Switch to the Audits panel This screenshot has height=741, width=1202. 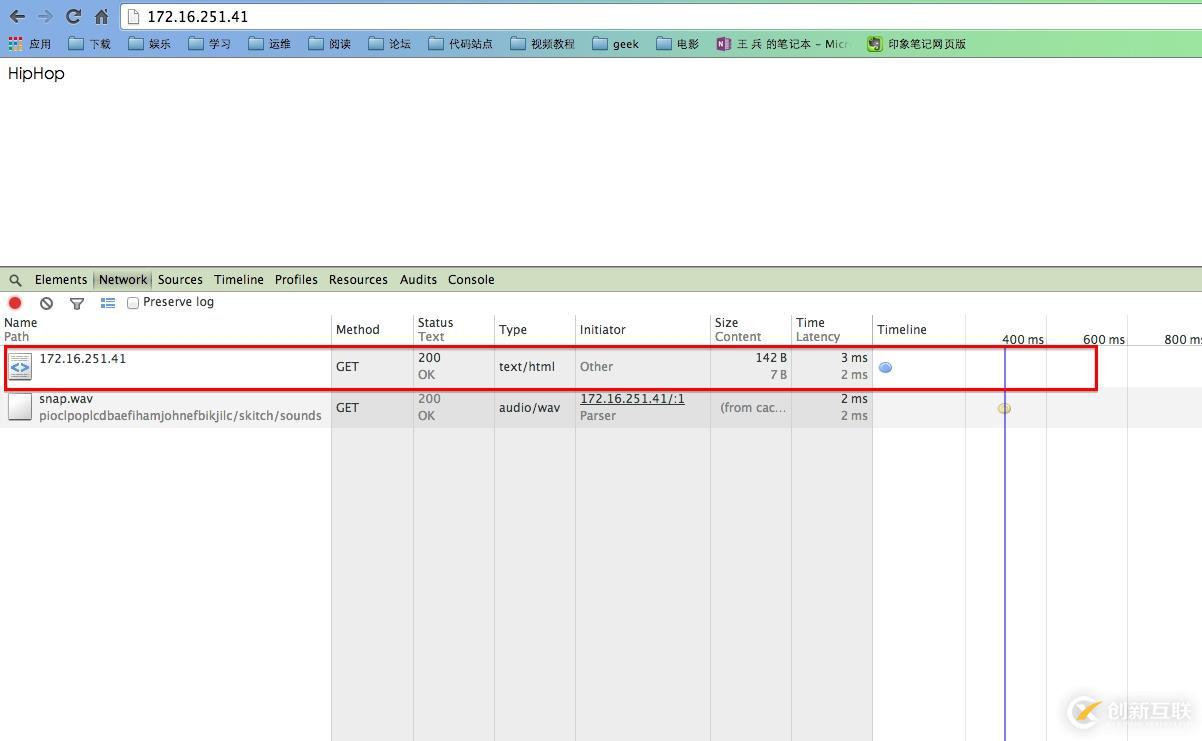coord(418,280)
